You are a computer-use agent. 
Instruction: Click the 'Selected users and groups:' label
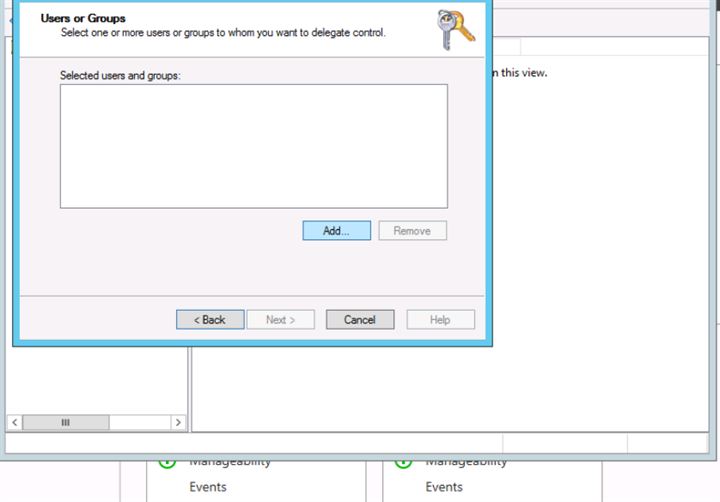pos(120,75)
